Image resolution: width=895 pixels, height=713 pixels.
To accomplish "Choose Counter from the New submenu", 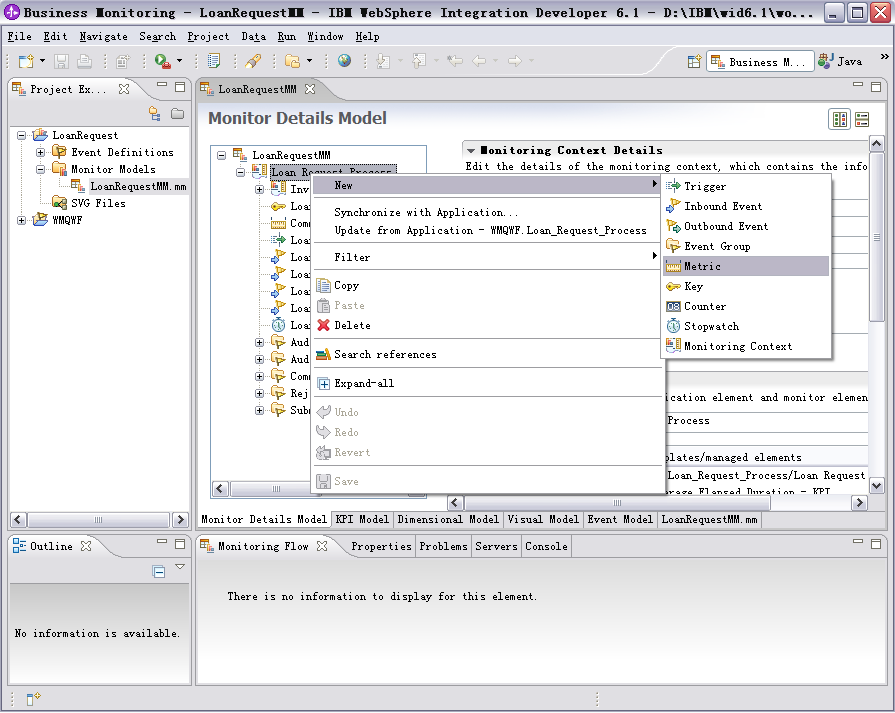I will (746, 307).
